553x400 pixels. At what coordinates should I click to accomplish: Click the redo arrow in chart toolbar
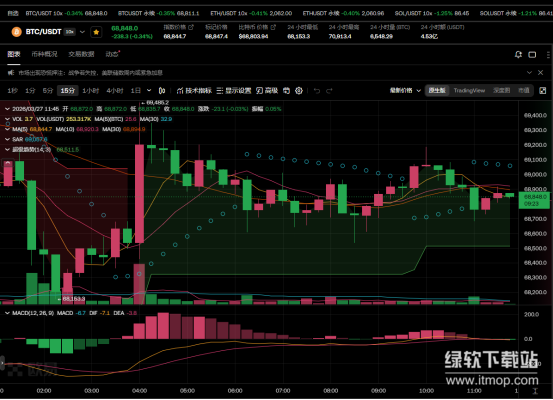[x=329, y=91]
